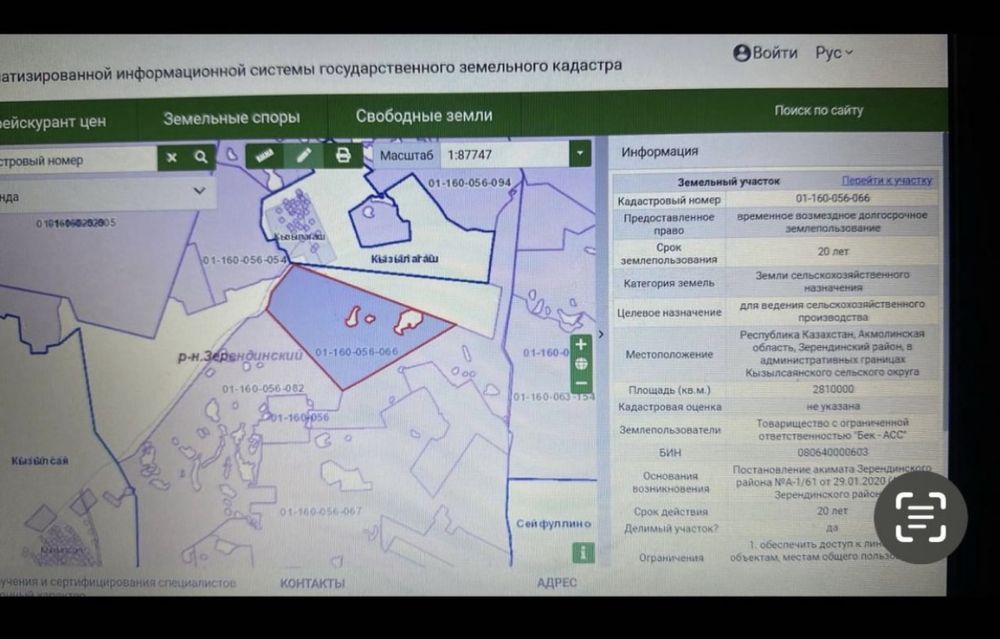Click the user account icon

(x=741, y=53)
